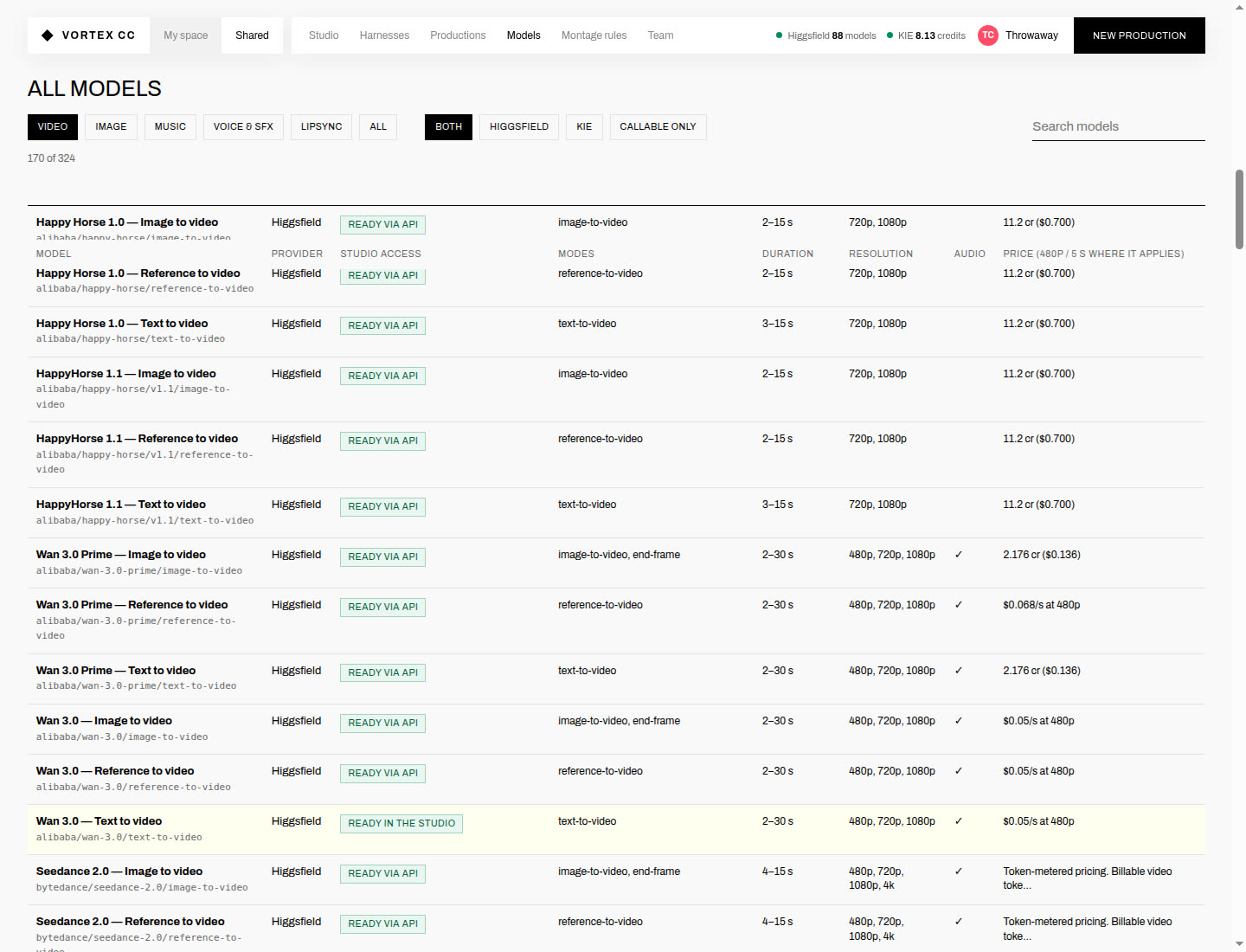Click the page vertical scrollbar thumb
This screenshot has height=952, width=1246.
[1239, 209]
